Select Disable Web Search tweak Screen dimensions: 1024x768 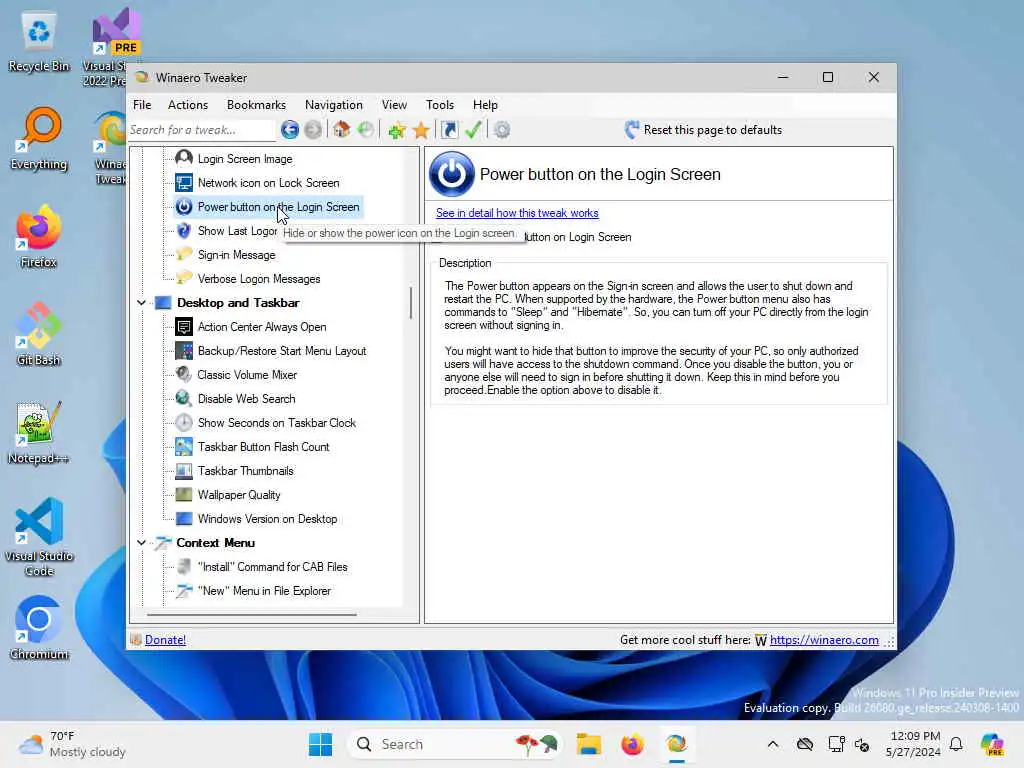tap(235, 399)
